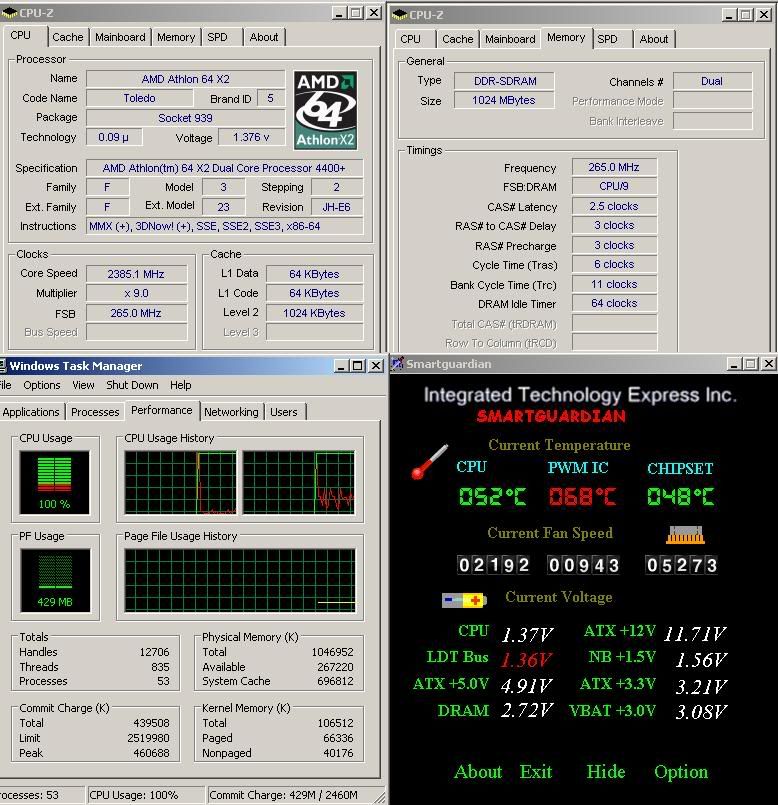Click CPU temperature reading 052°C

pyautogui.click(x=492, y=496)
